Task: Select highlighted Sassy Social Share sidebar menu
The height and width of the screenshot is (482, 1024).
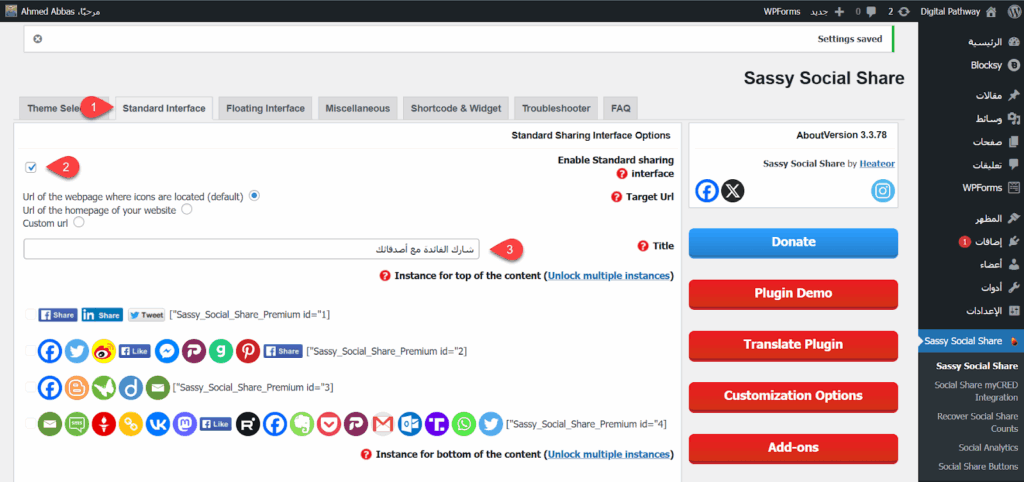Action: coord(970,341)
